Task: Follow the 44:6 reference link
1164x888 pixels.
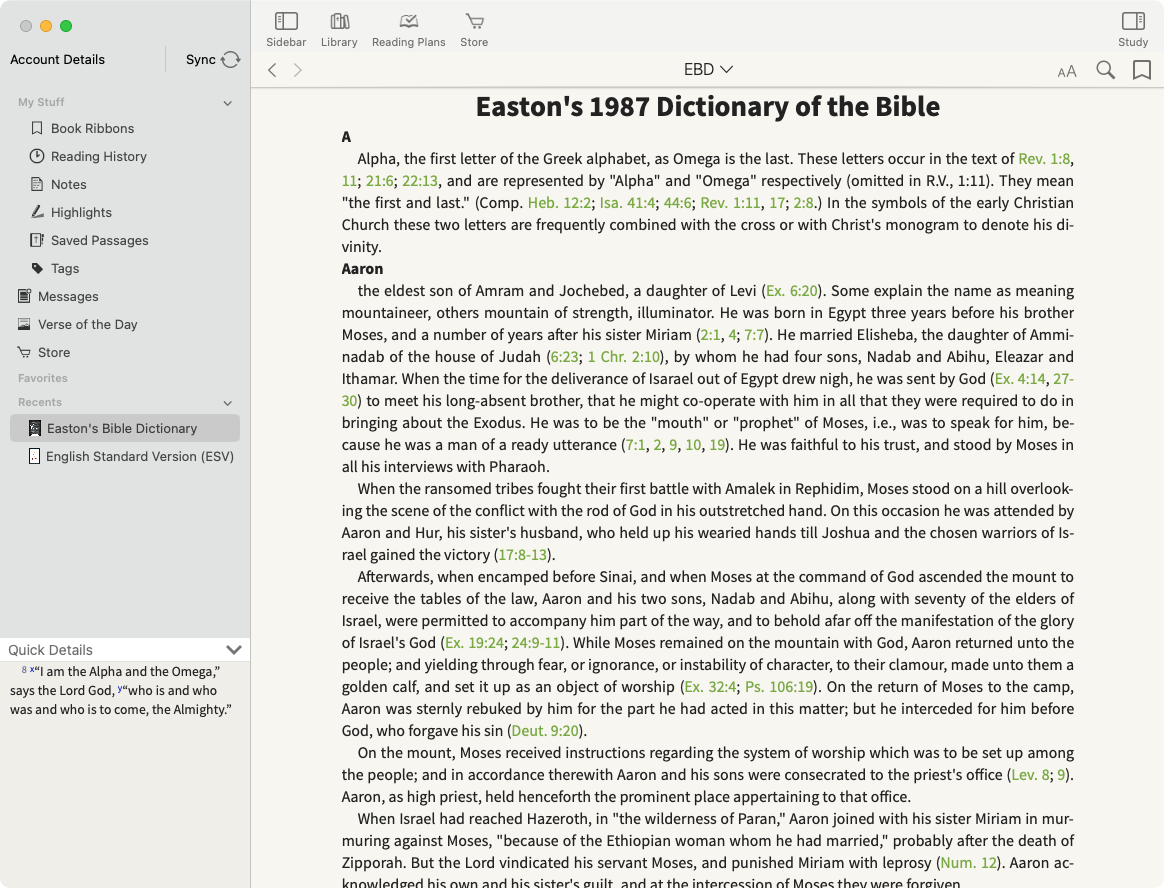Action: 677,203
